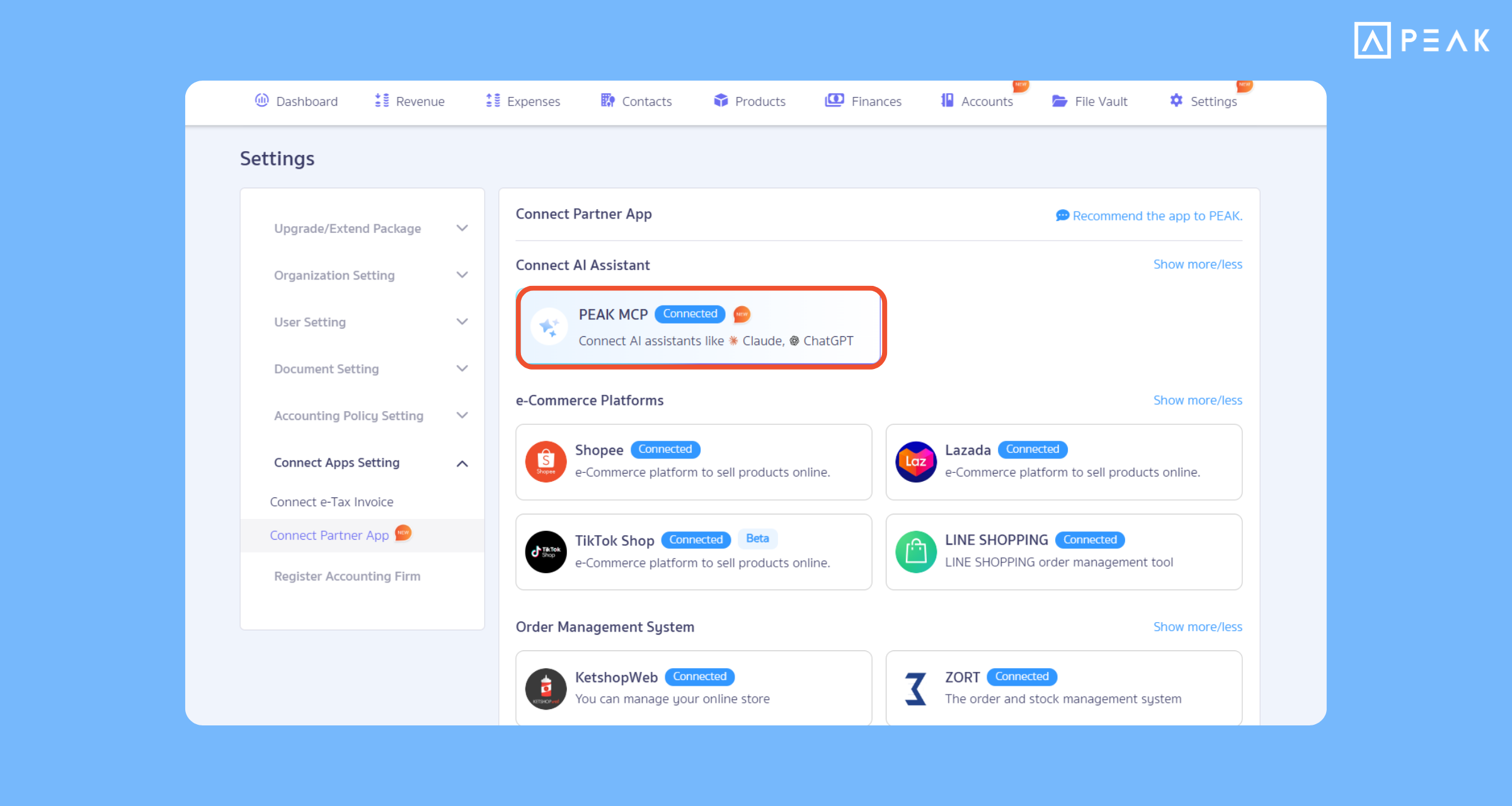Viewport: 1512px width, 806px height.
Task: Open Register Accounting Firm
Action: [347, 576]
